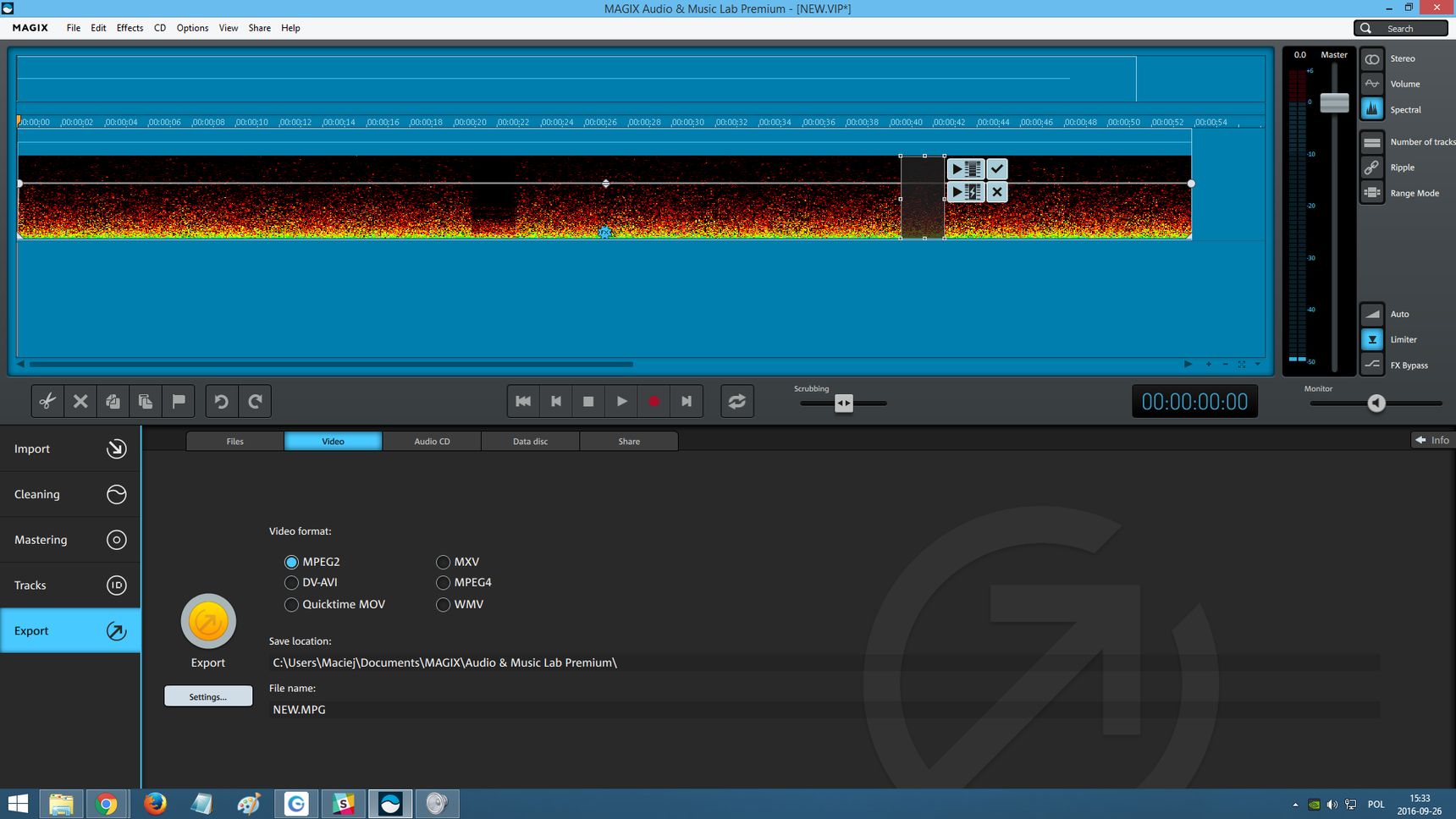Toggle loop playback button
The width and height of the screenshot is (1456, 819).
(737, 401)
